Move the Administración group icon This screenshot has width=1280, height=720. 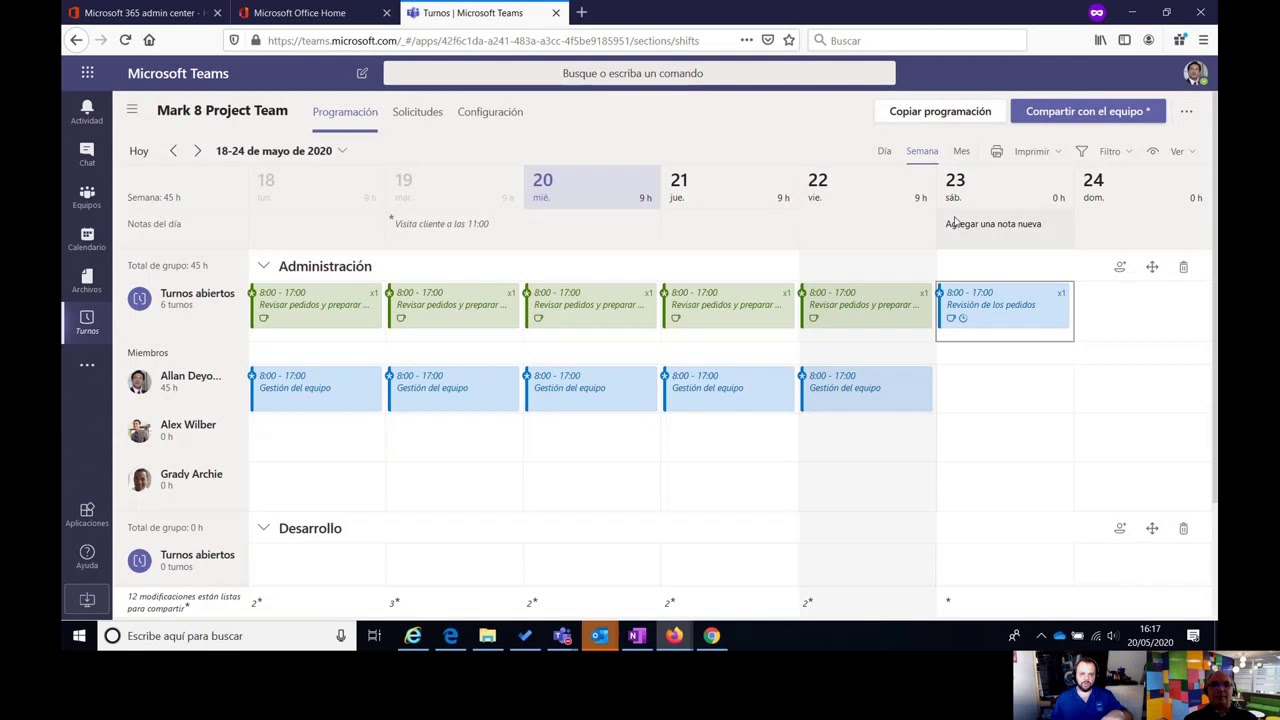coord(1152,267)
